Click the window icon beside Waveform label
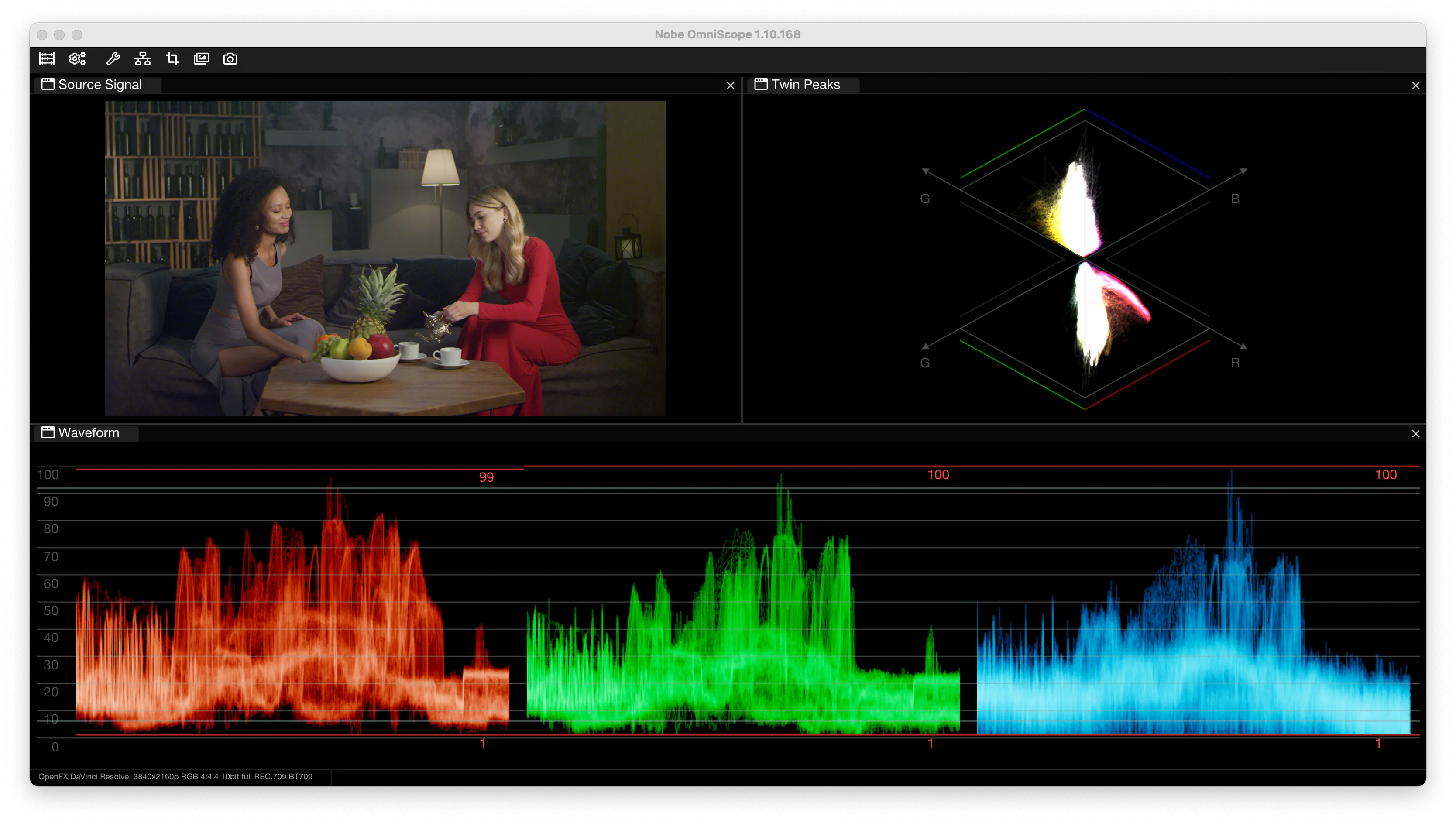The height and width of the screenshot is (823, 1456). point(48,432)
